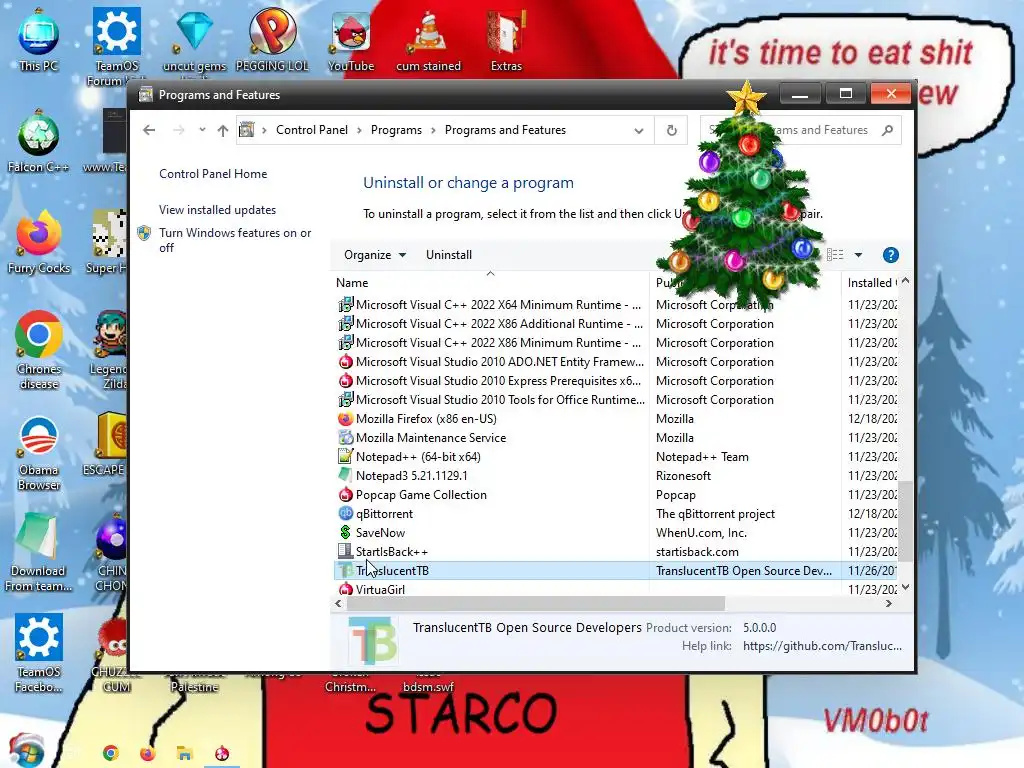Open the help question mark button

891,255
